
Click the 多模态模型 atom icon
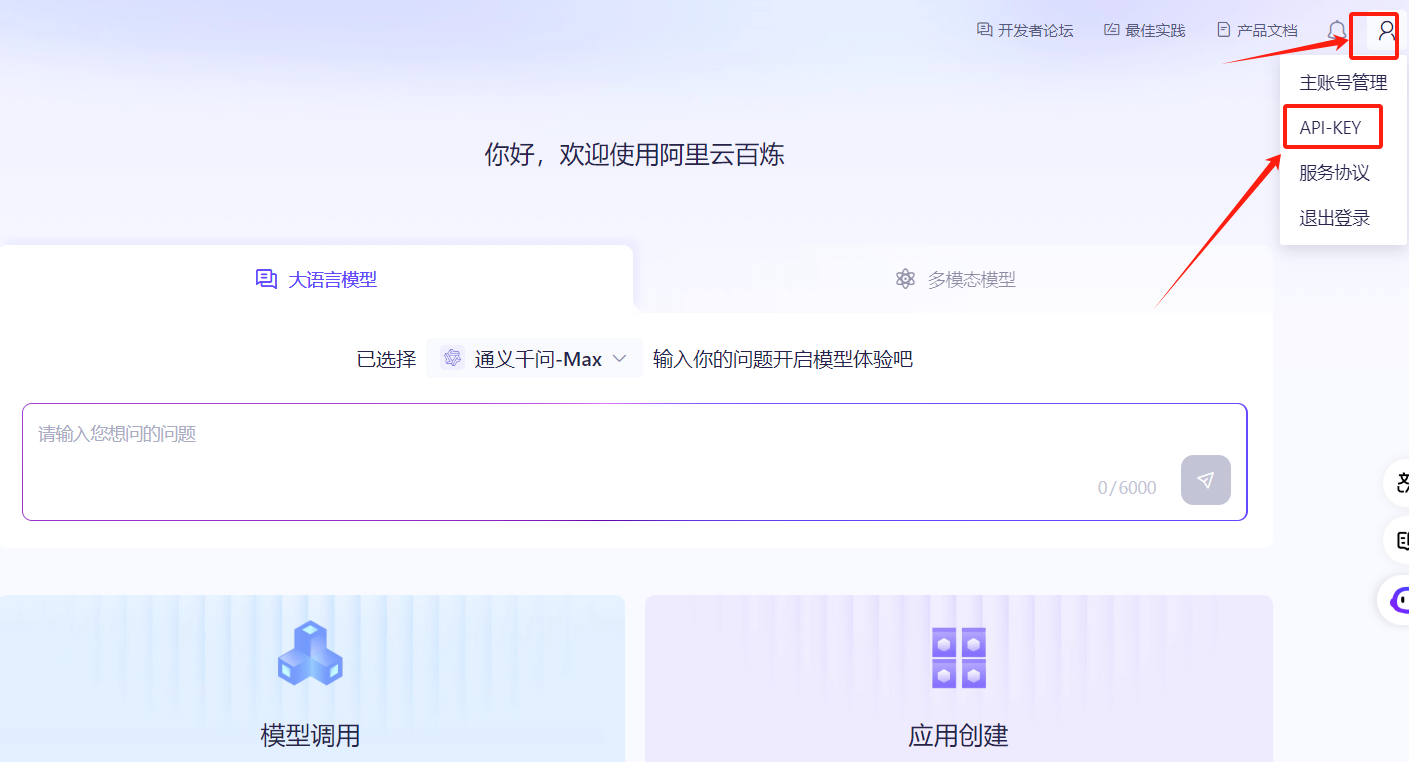[906, 279]
